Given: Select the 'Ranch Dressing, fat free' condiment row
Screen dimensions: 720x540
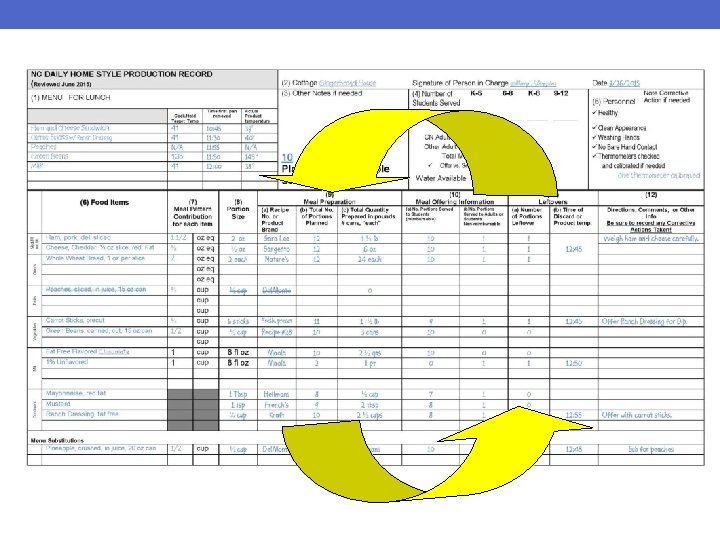Looking at the screenshot, I should tap(82, 414).
